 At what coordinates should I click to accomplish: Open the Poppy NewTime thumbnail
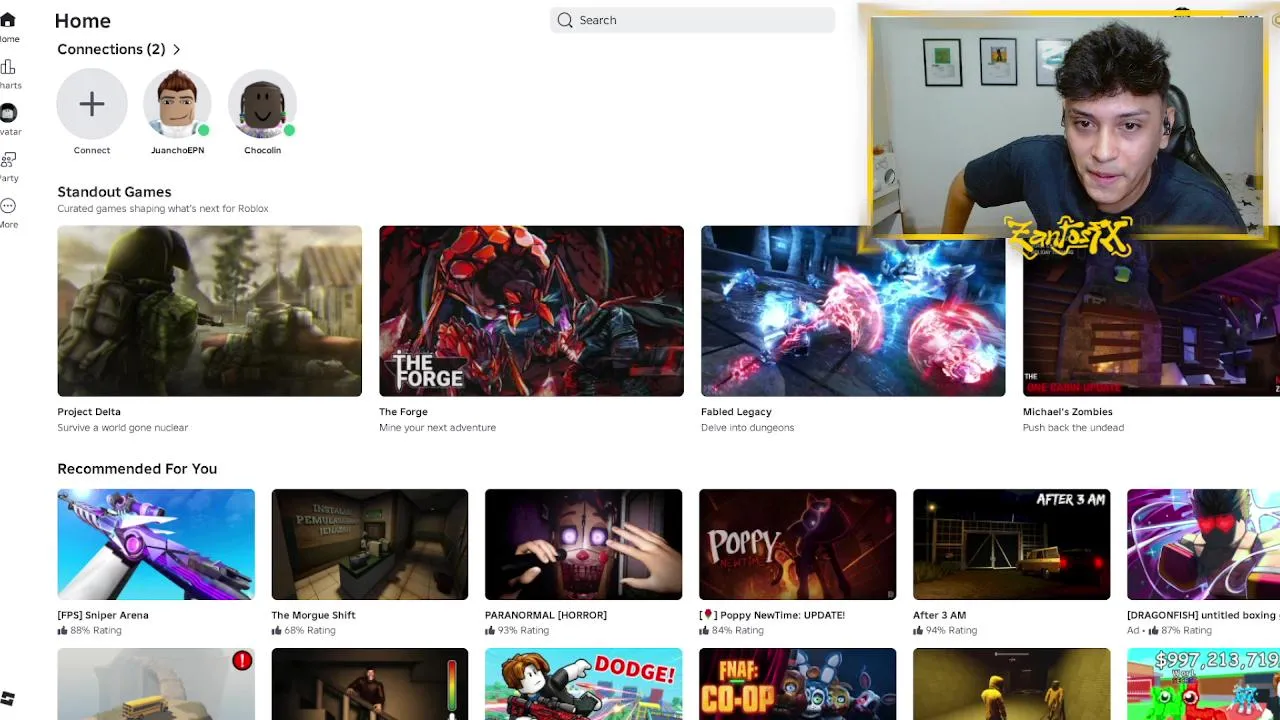click(798, 544)
